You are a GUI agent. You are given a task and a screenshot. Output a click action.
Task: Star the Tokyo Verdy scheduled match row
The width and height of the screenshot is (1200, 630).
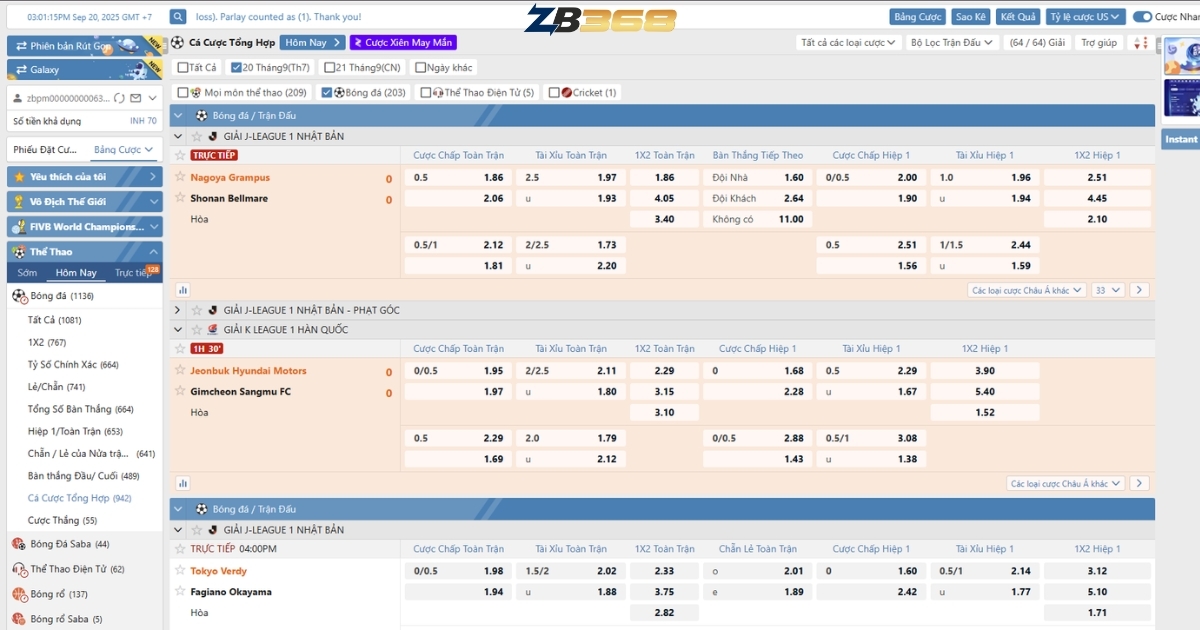180,549
